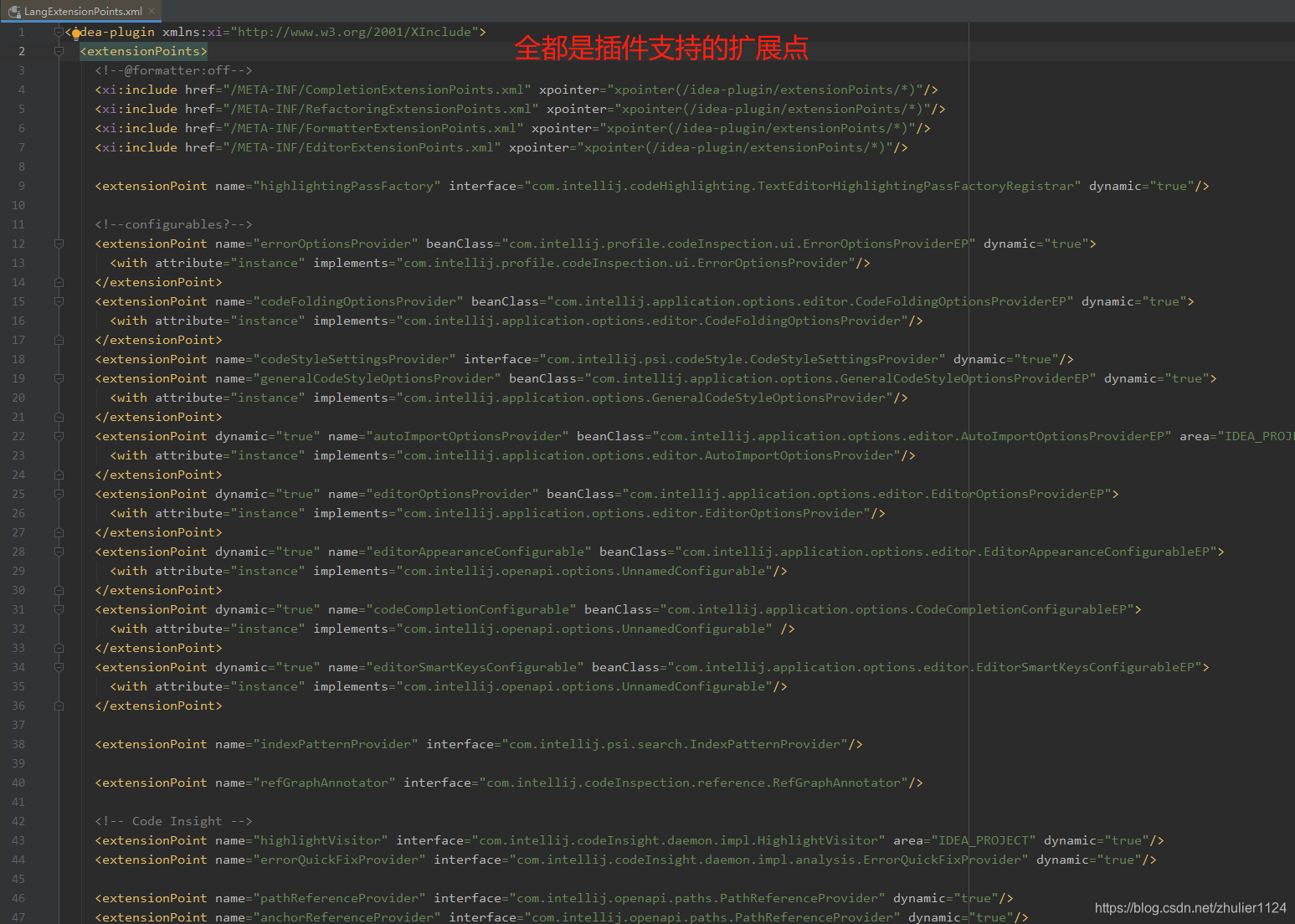Collapse codeFoldingOptionsProvider block at line 15
Viewport: 1295px width, 924px height.
pyautogui.click(x=59, y=301)
